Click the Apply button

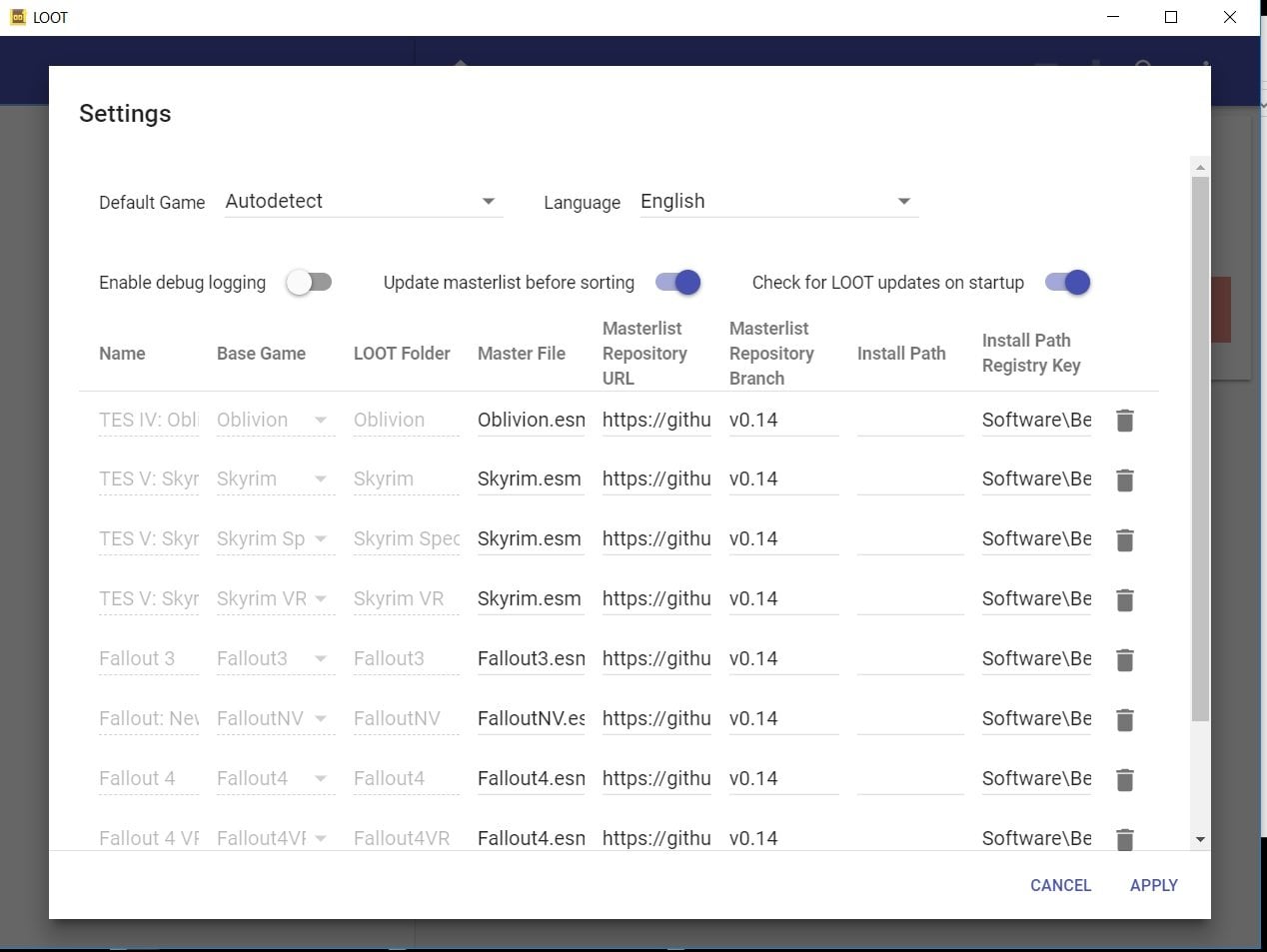point(1153,885)
